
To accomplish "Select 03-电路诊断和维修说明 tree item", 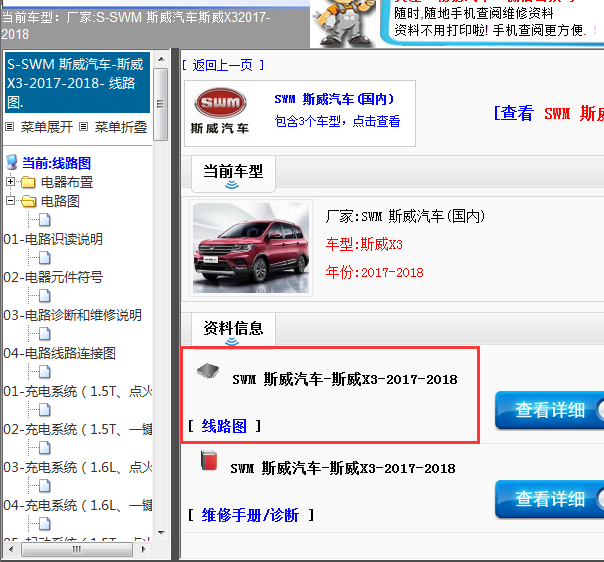I will pos(72,315).
